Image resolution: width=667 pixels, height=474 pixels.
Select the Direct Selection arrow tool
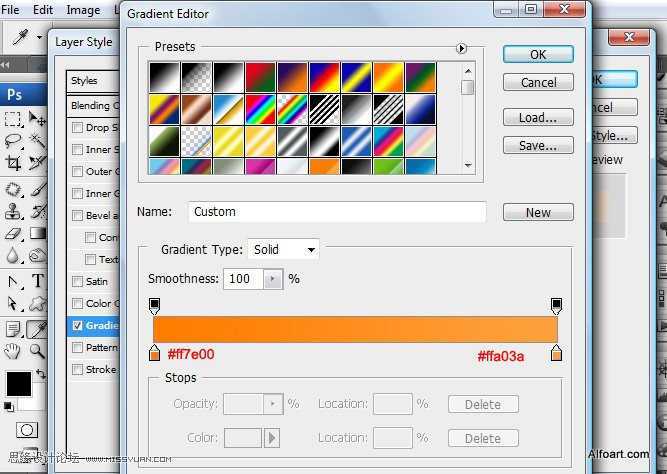coord(13,303)
